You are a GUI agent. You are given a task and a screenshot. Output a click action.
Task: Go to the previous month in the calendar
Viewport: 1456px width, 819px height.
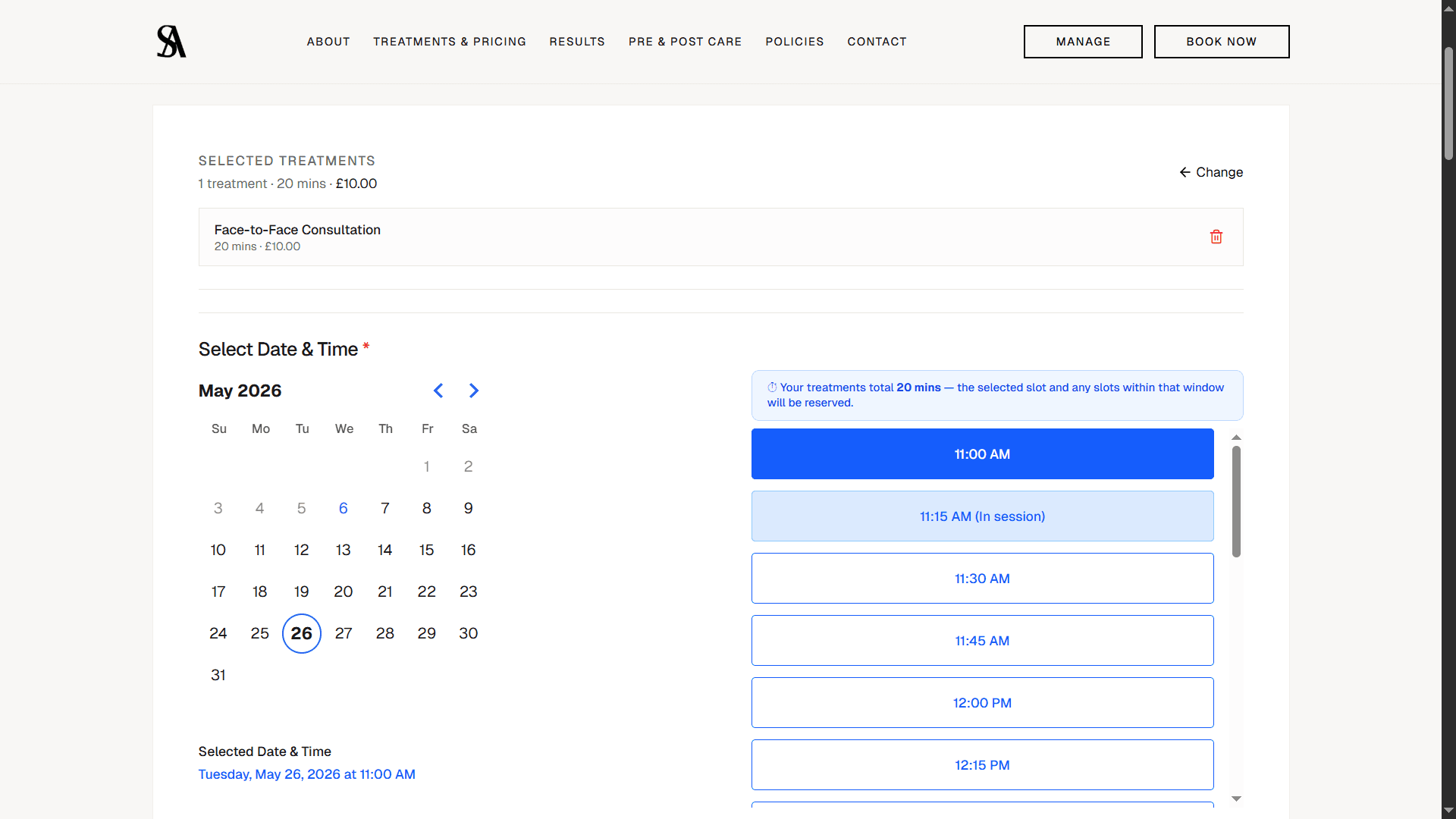(x=438, y=391)
